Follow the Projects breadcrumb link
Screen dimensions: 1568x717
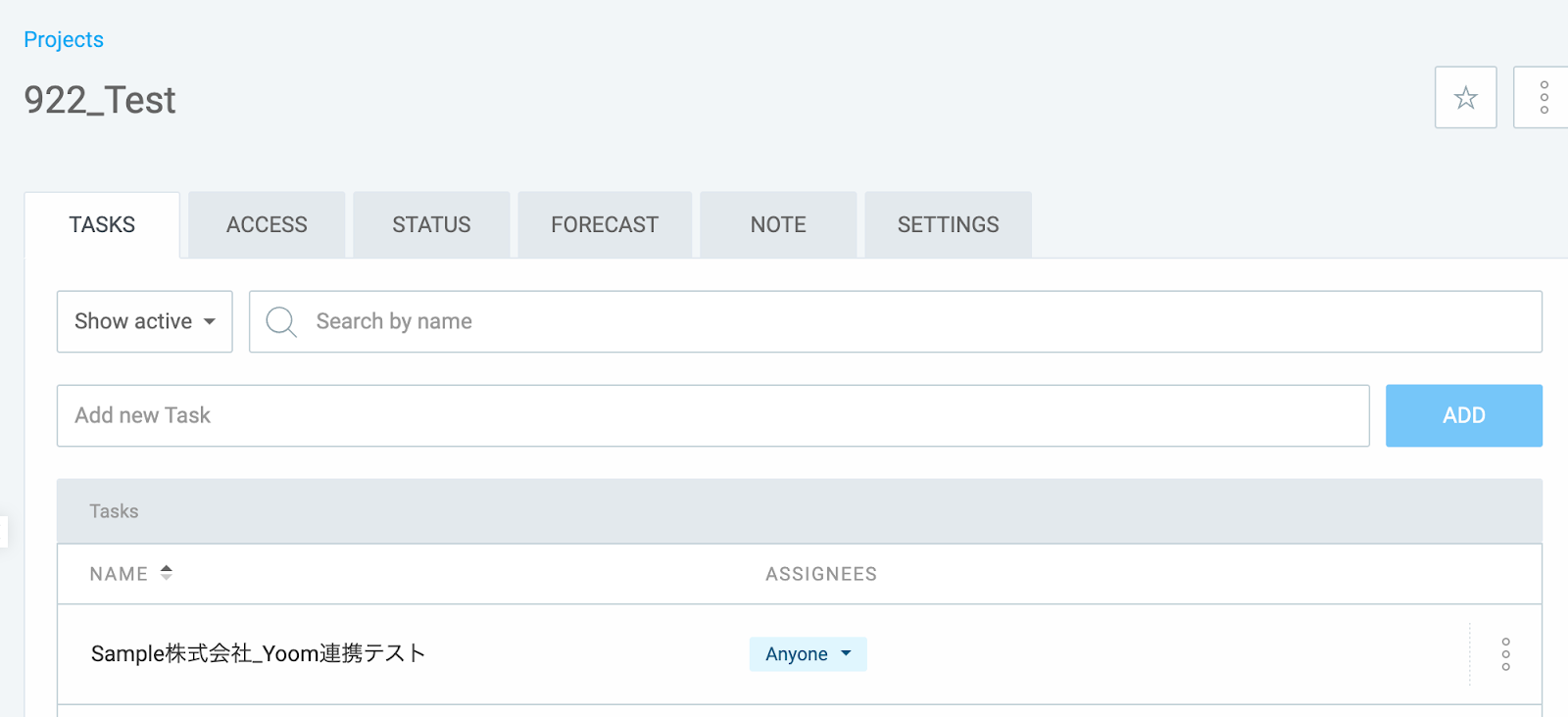(64, 39)
